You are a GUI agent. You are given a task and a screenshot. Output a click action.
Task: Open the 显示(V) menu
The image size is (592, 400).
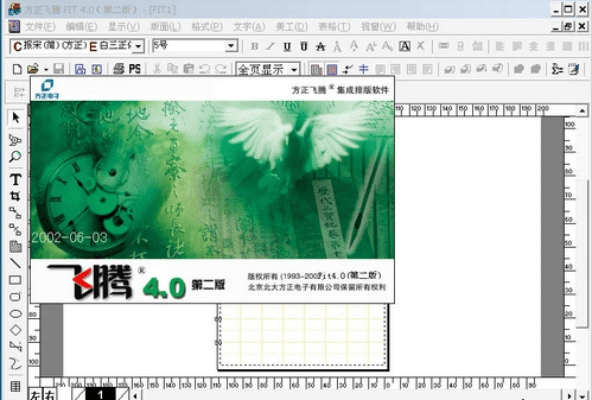[123, 27]
